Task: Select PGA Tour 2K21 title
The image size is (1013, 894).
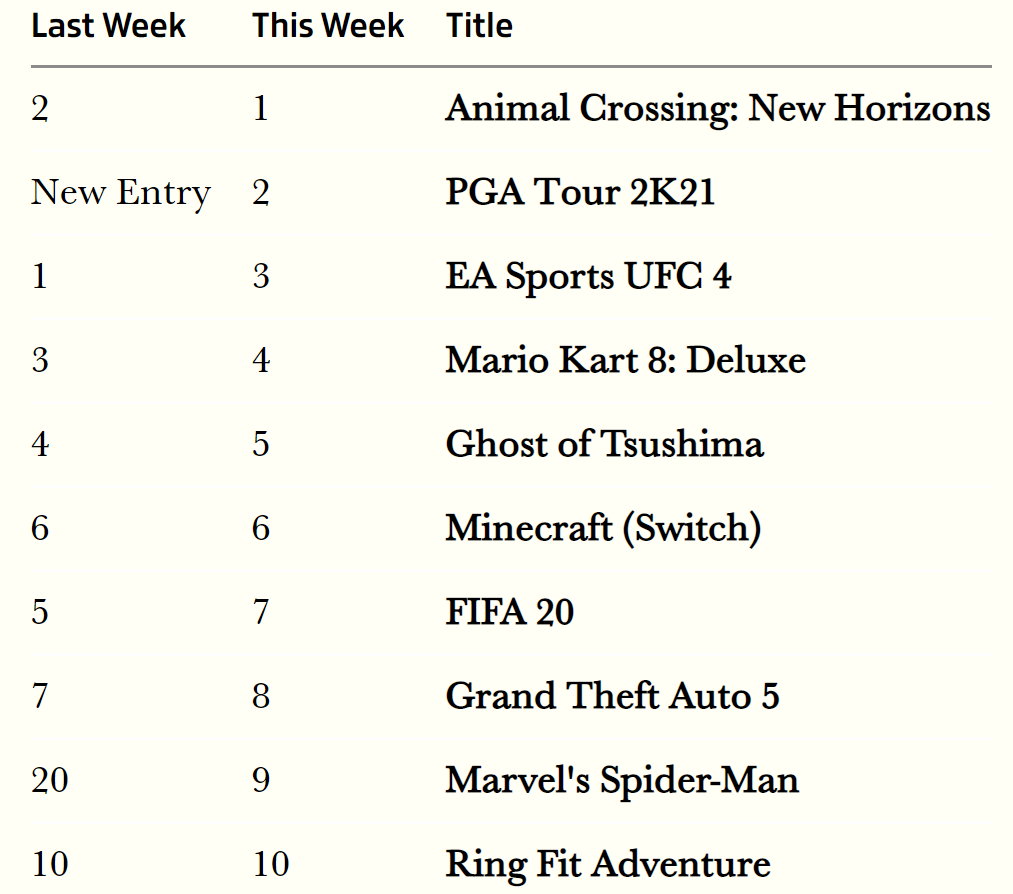Action: click(x=580, y=192)
